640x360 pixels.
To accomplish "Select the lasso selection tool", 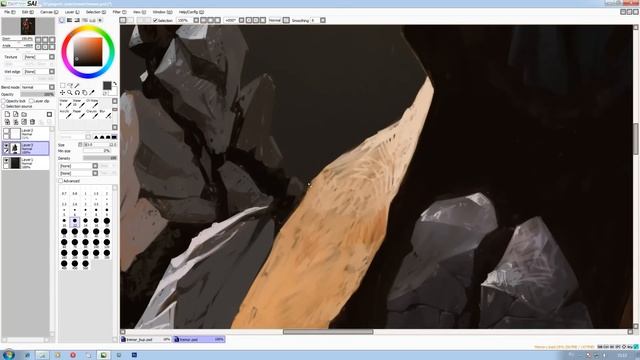I will click(x=70, y=85).
